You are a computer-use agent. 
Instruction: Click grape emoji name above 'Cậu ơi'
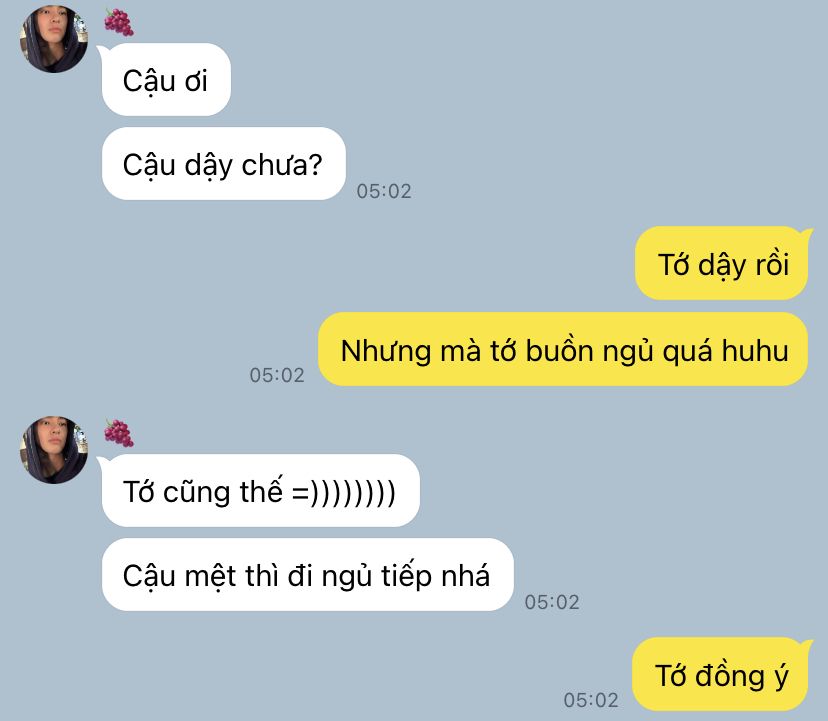point(119,22)
